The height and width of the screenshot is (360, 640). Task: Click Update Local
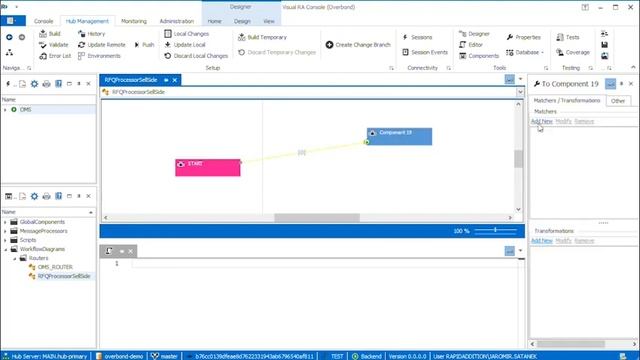point(185,45)
